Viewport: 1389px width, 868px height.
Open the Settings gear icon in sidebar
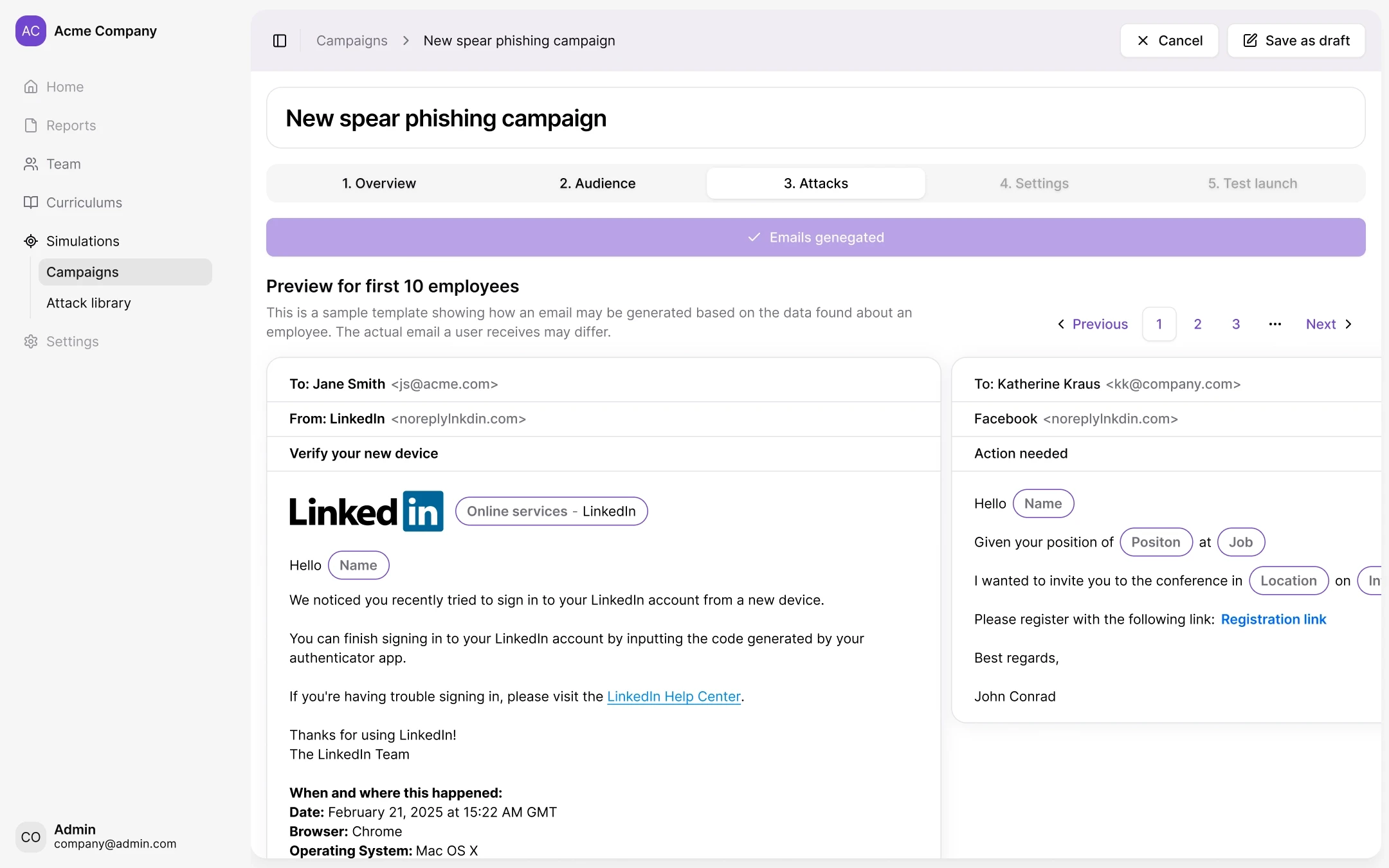coord(31,341)
